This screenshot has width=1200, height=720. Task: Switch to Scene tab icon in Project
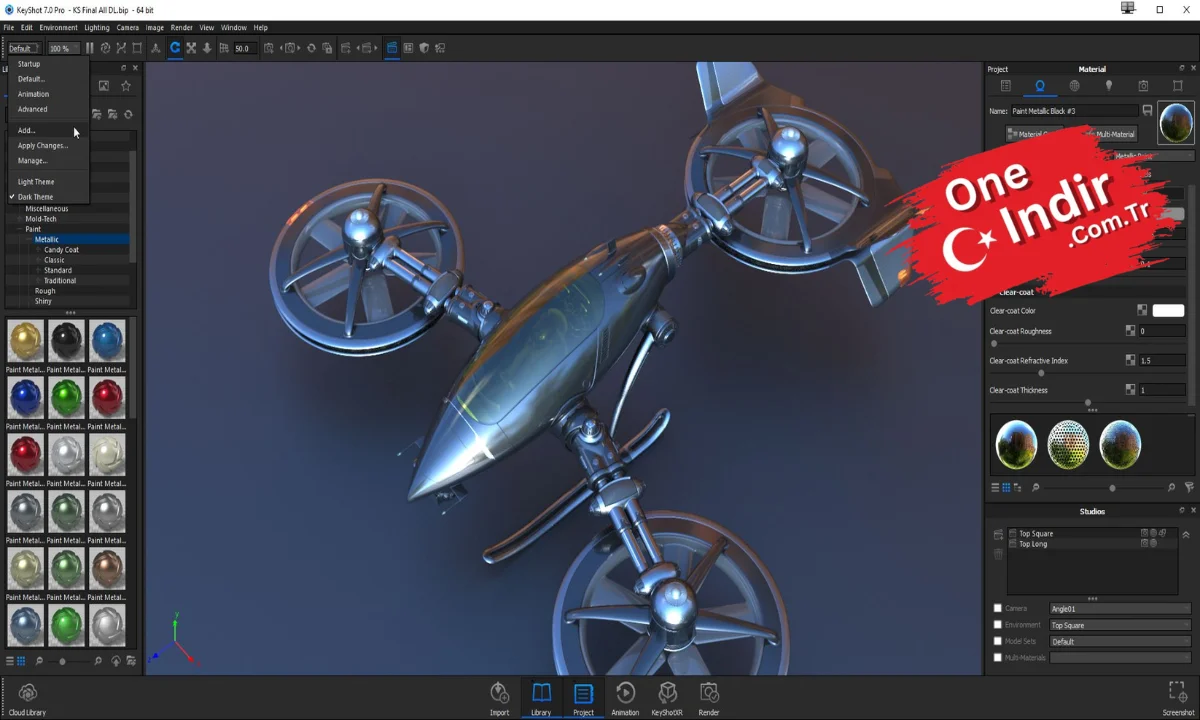click(x=1006, y=86)
